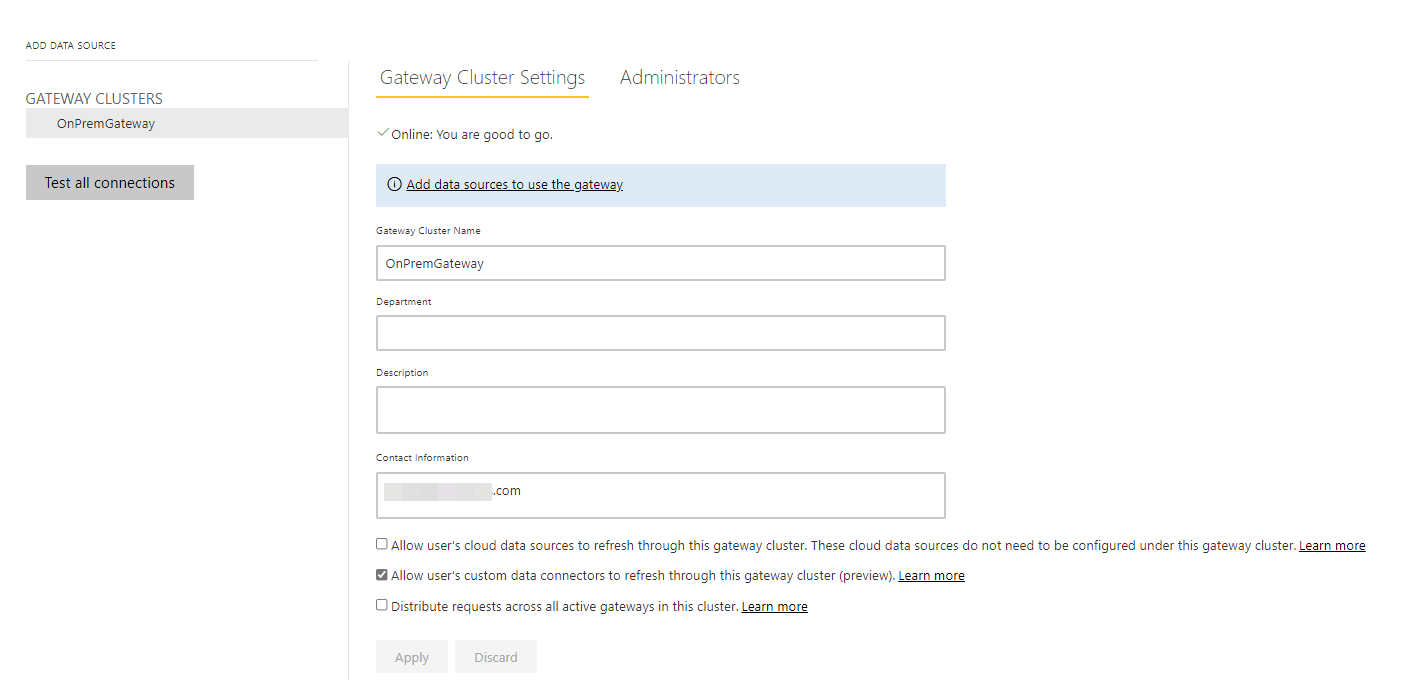Select the Description text box
This screenshot has width=1425, height=680.
[x=660, y=410]
